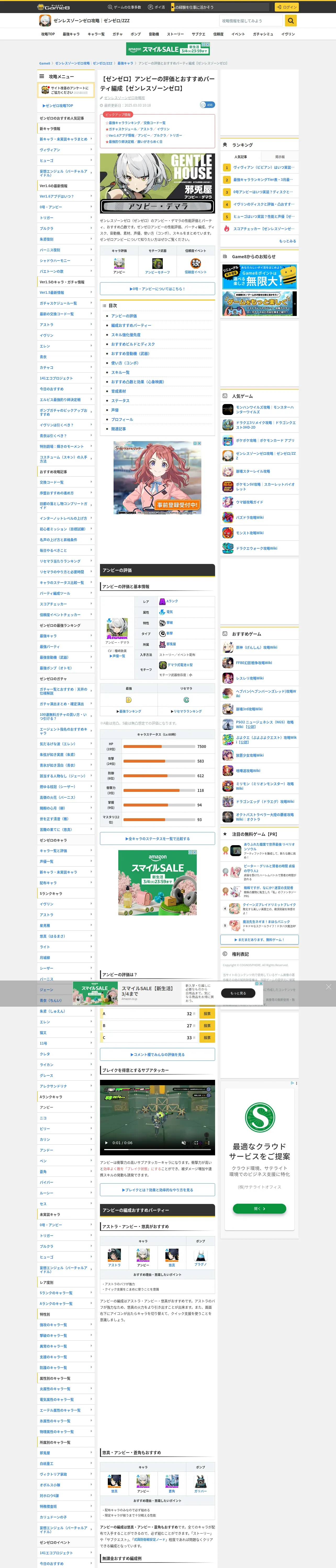
Task: Expand the スコアチェッカー sidebar item
Action: [x=66, y=604]
